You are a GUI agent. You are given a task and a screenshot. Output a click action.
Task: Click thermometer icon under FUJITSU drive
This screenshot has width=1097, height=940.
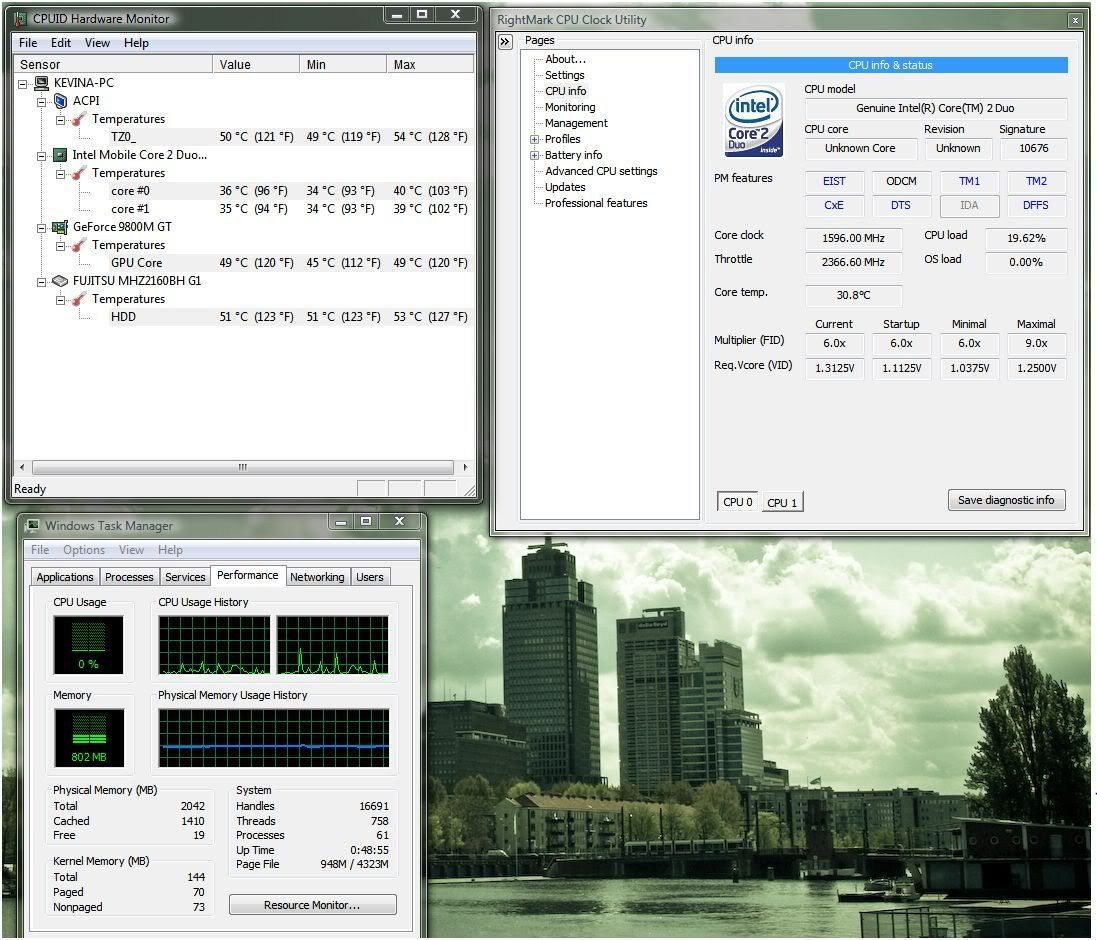tap(79, 299)
